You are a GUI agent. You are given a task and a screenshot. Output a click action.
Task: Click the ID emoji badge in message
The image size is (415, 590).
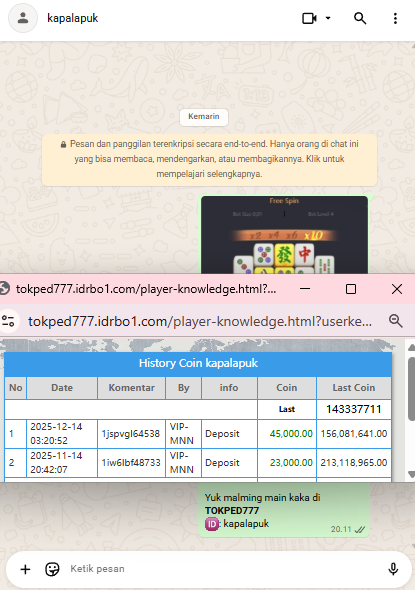click(x=212, y=524)
